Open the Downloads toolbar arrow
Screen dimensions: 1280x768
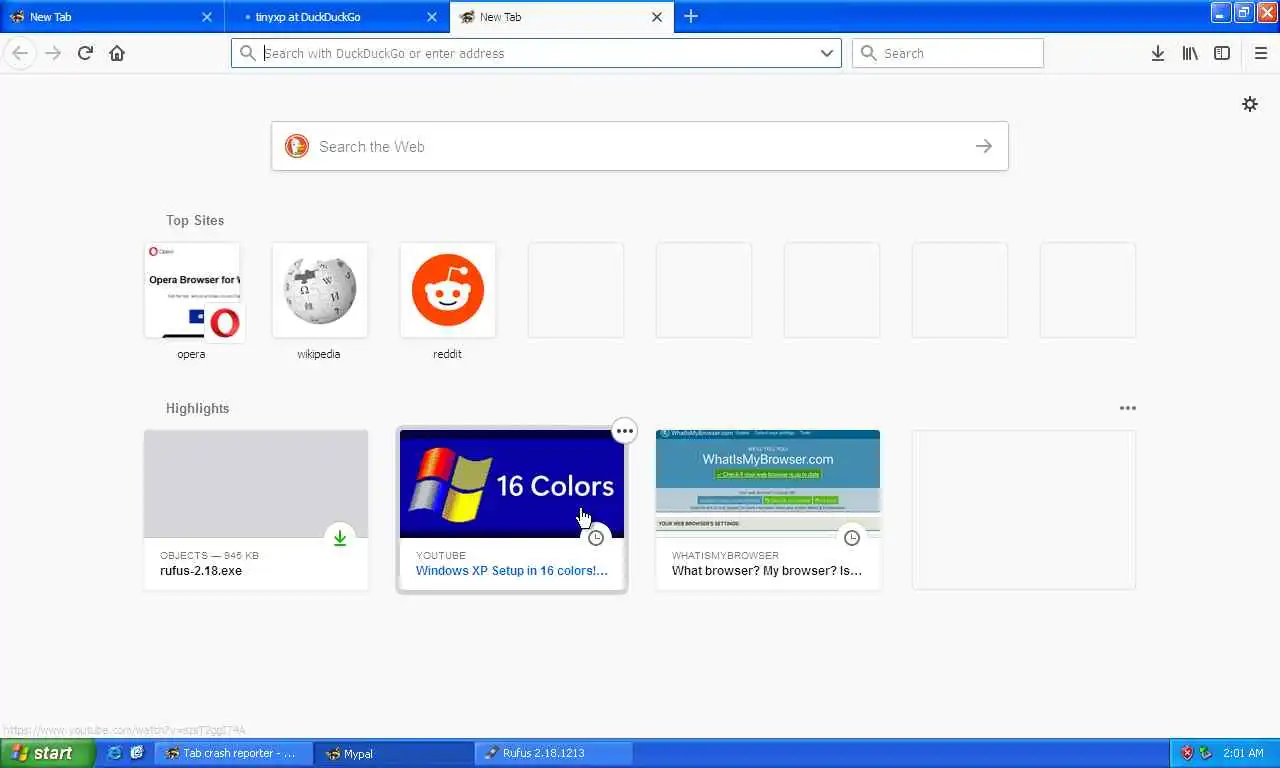[1158, 53]
